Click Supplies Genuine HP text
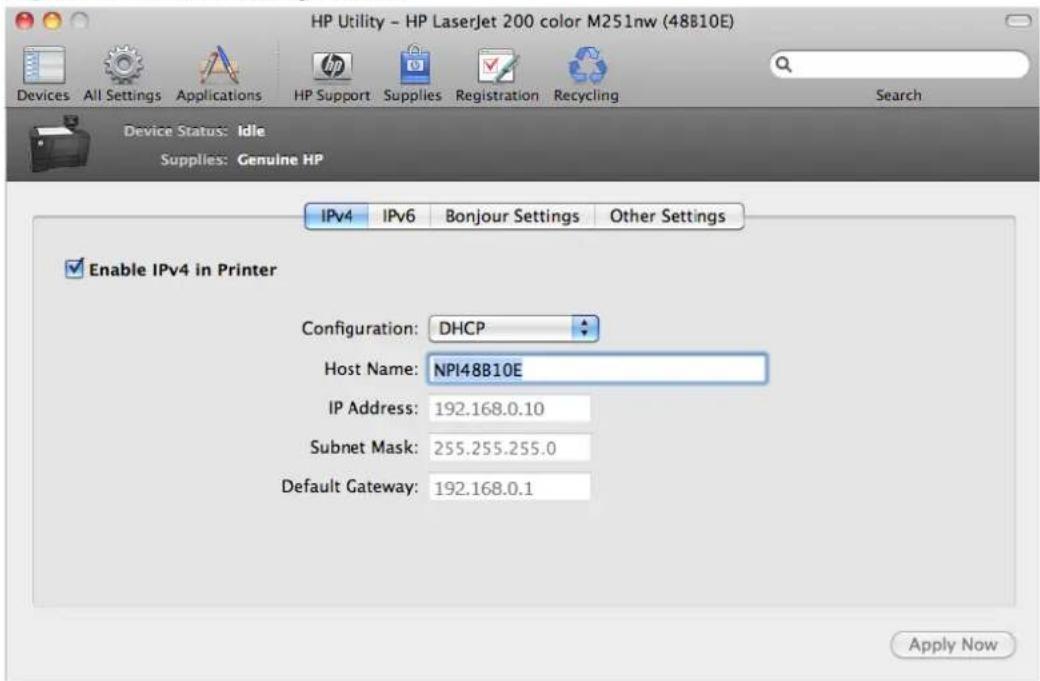Viewport: 1040px width, 681px height. coord(241,159)
